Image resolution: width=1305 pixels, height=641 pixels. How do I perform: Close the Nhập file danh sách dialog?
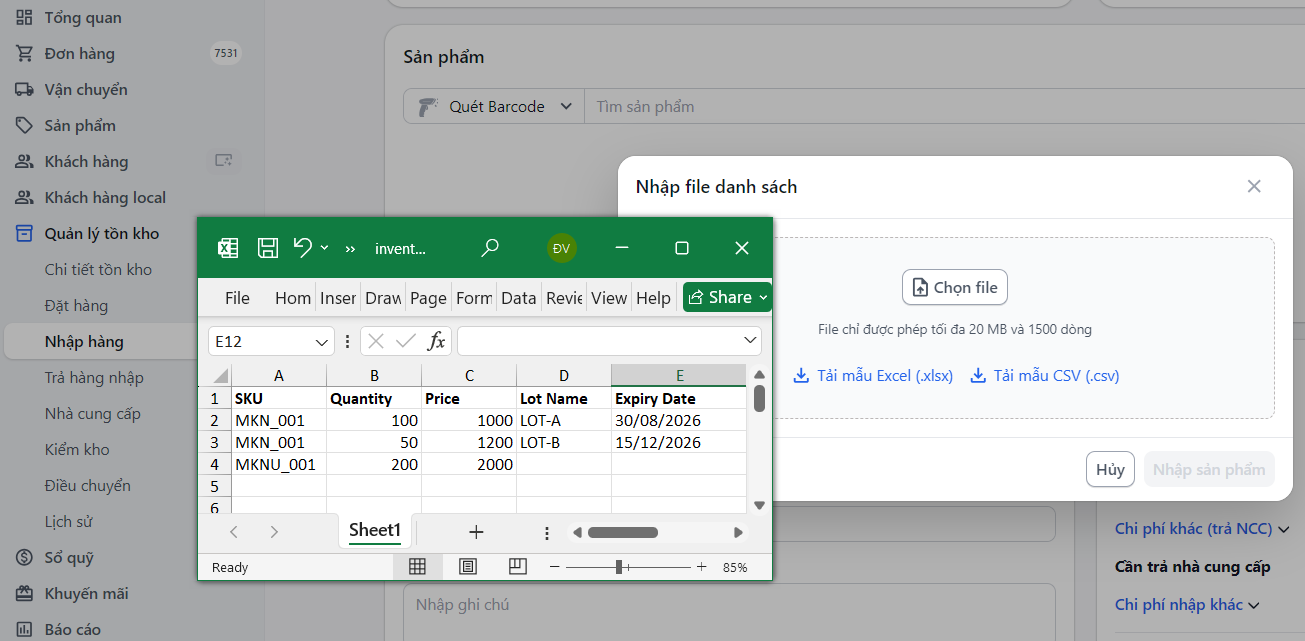coord(1254,186)
